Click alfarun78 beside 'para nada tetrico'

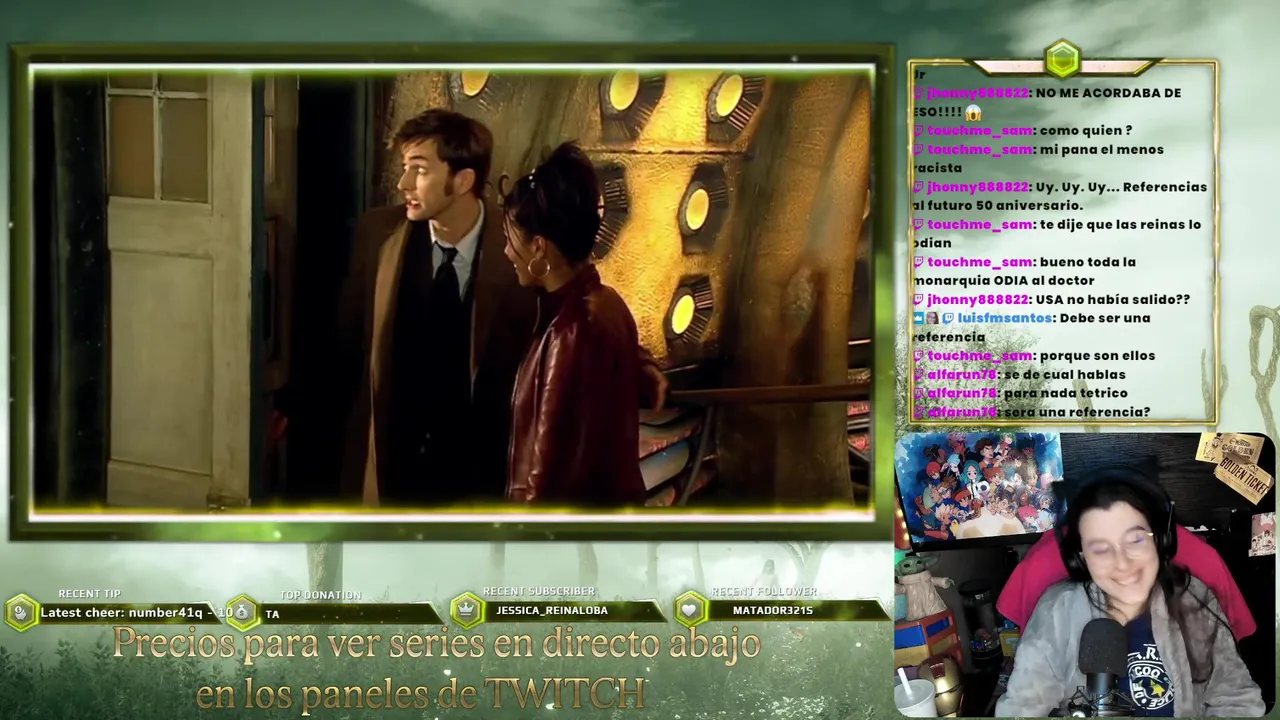coord(961,394)
